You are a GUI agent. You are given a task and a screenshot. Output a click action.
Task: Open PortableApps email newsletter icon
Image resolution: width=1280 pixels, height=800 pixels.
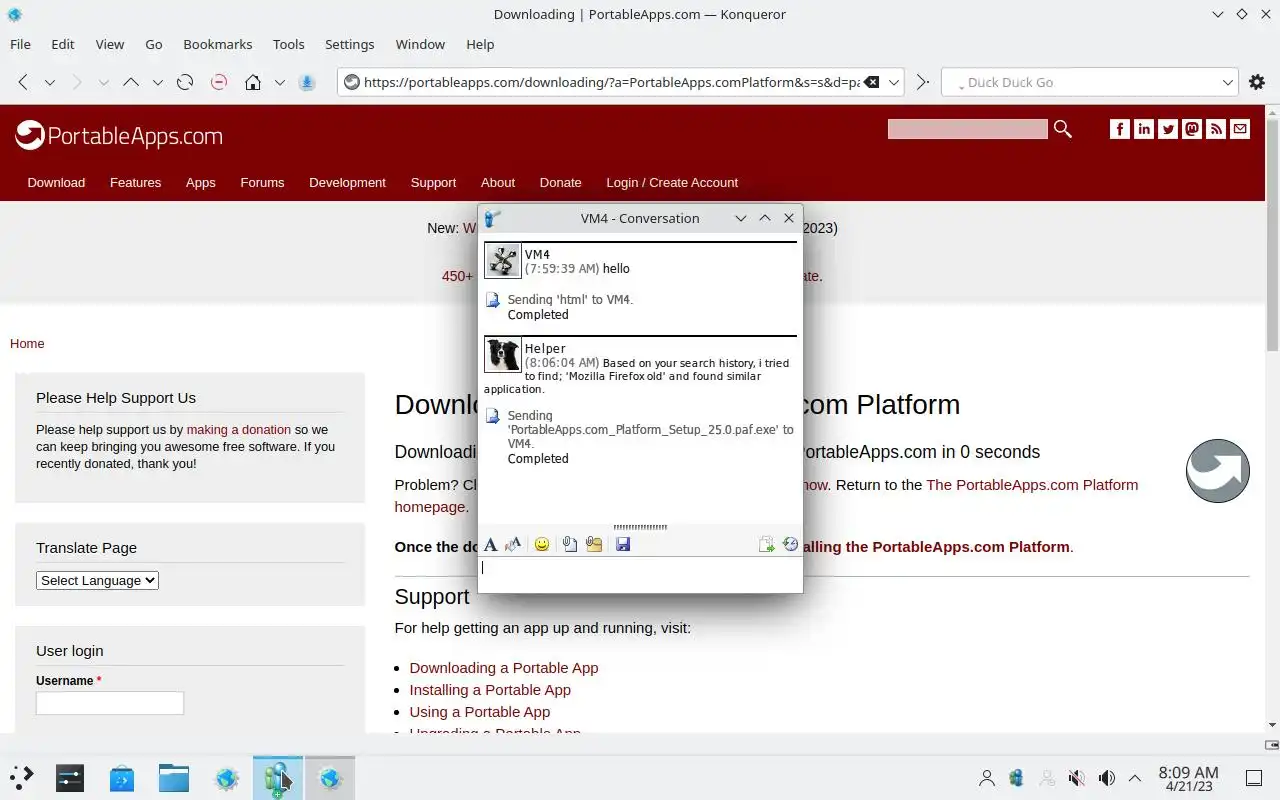tap(1240, 129)
